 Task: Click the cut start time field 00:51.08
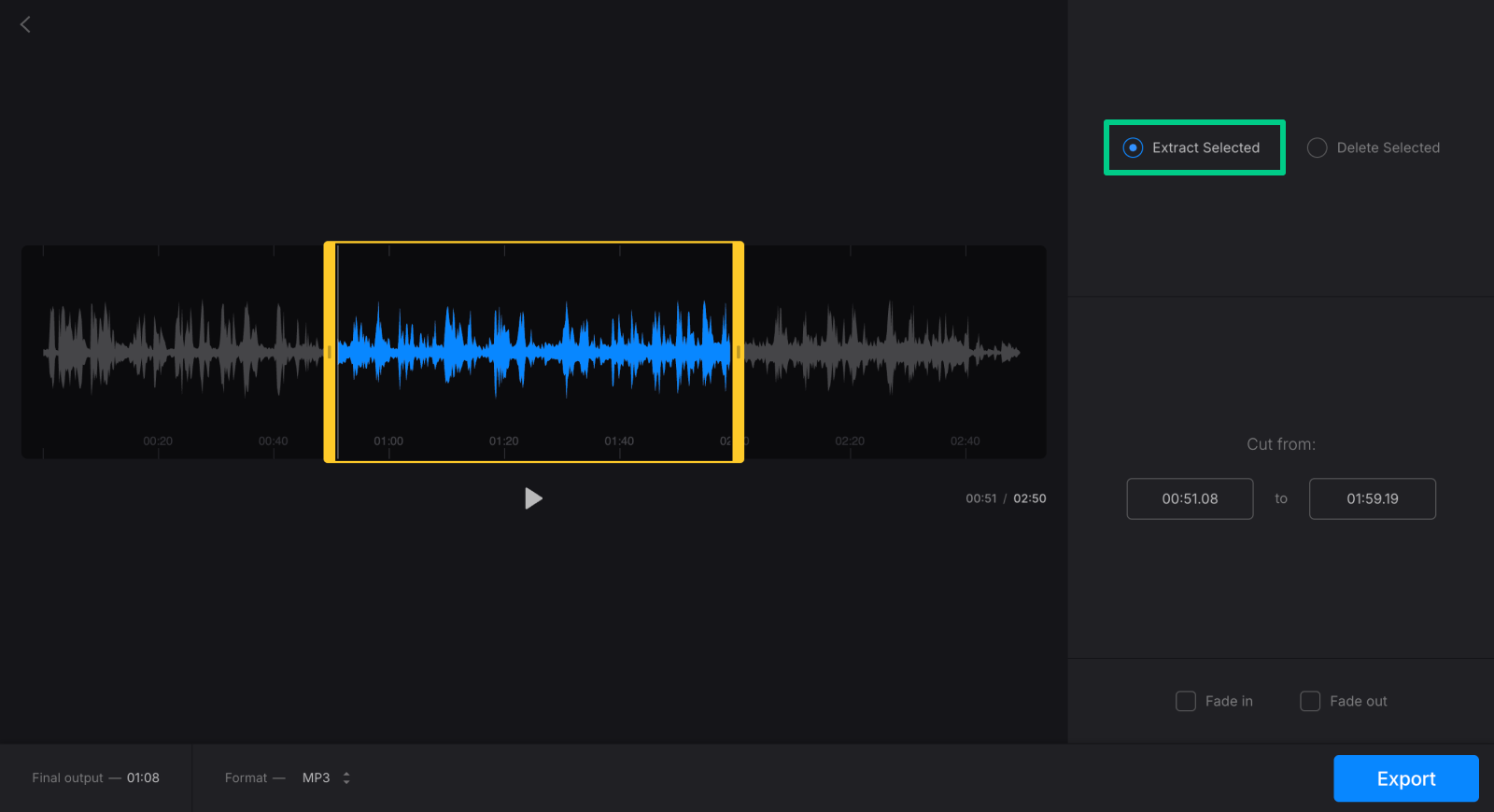1190,498
